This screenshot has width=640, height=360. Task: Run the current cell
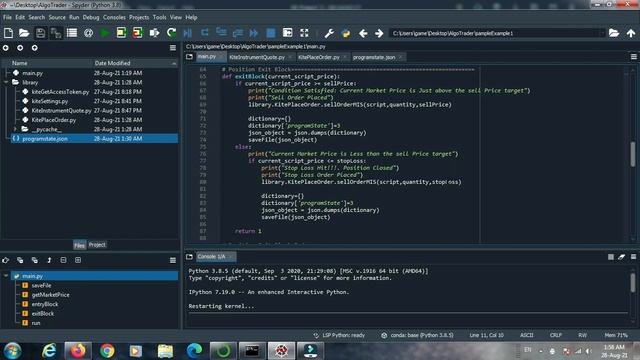pos(121,33)
